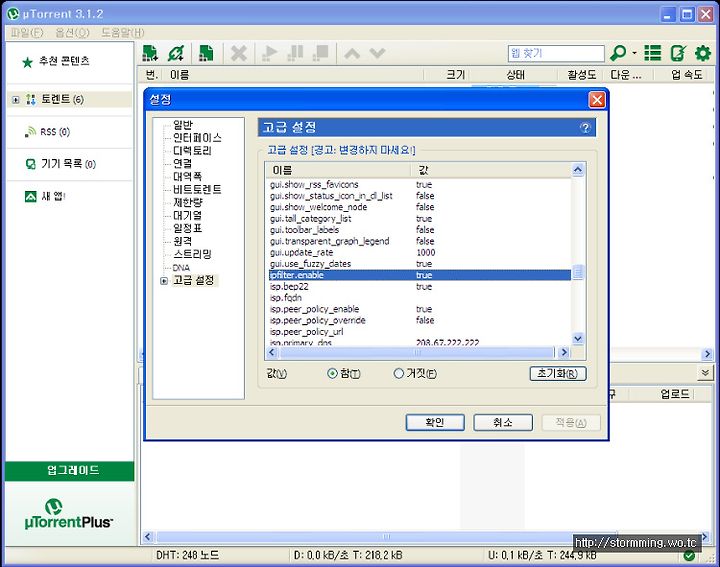Select Connection category in settings tree
Image resolution: width=720 pixels, height=567 pixels.
pos(182,163)
